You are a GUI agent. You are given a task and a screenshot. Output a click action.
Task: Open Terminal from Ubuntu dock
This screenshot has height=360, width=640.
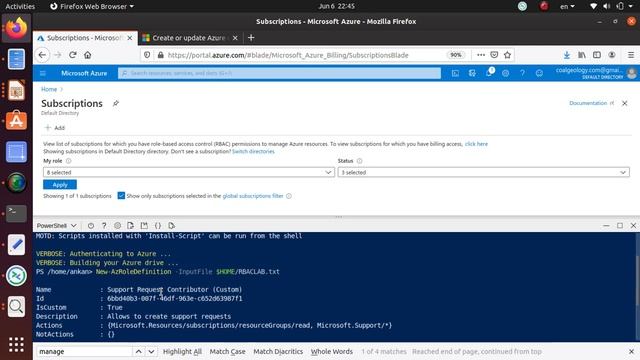16,213
